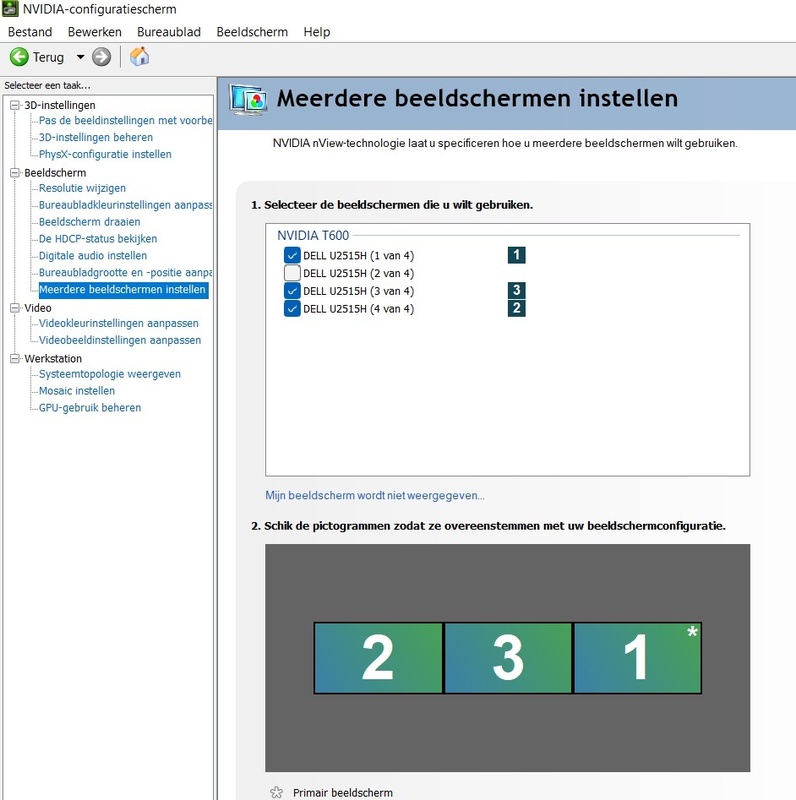Screen dimensions: 796x800
Task: Click the multi-display header icon
Action: pos(247,99)
